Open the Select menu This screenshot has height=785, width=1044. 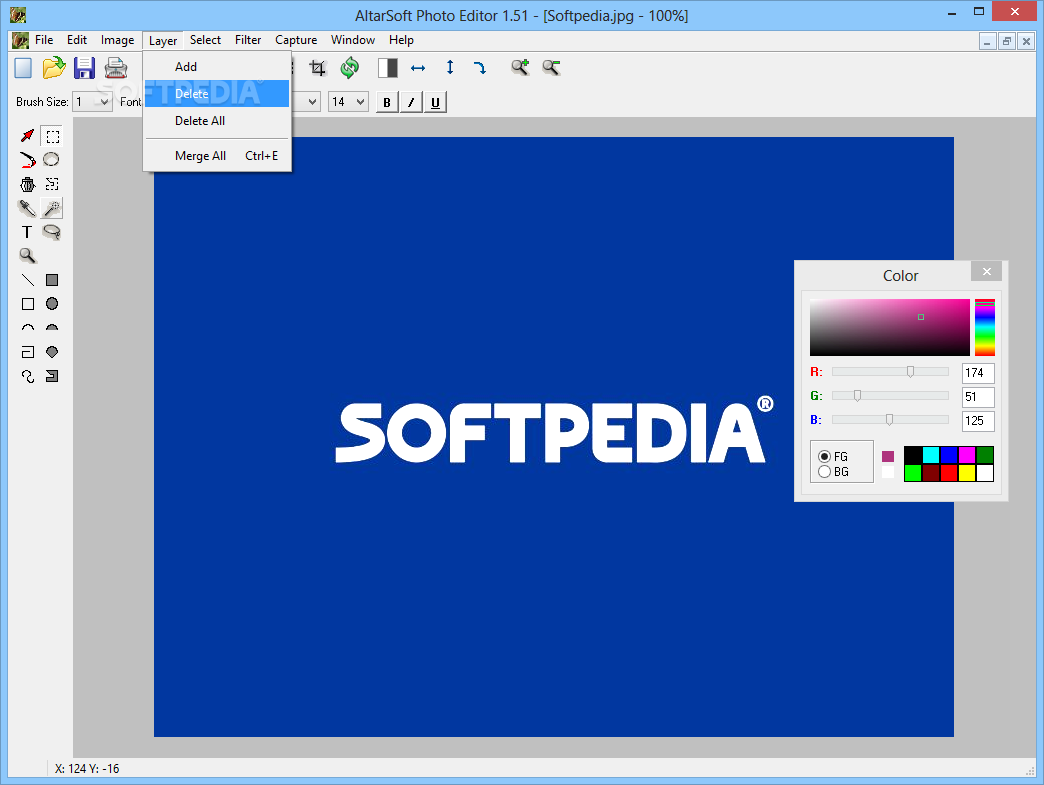(x=205, y=40)
